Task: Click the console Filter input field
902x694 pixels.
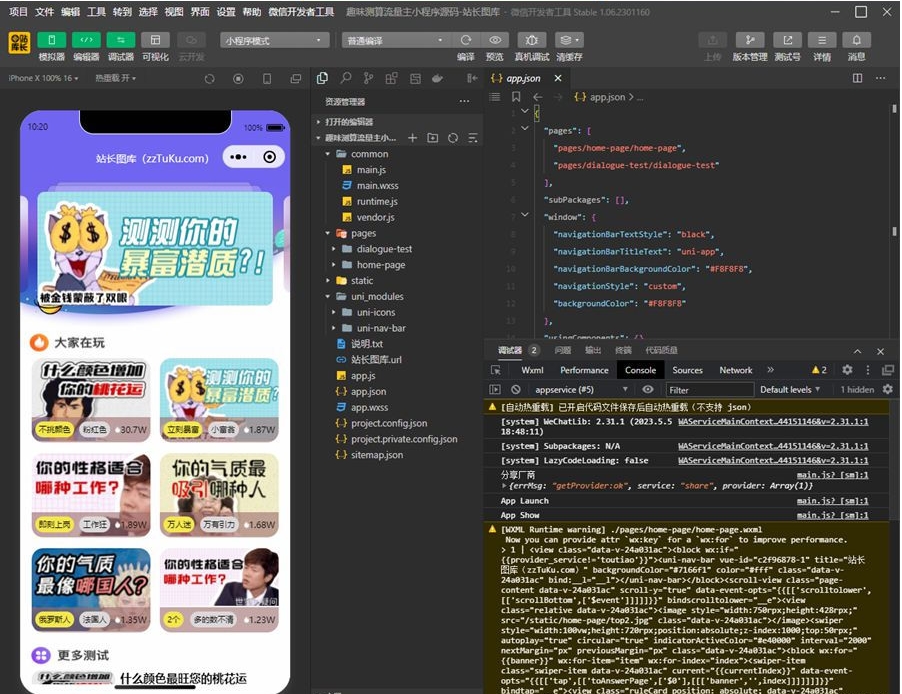Action: click(709, 390)
